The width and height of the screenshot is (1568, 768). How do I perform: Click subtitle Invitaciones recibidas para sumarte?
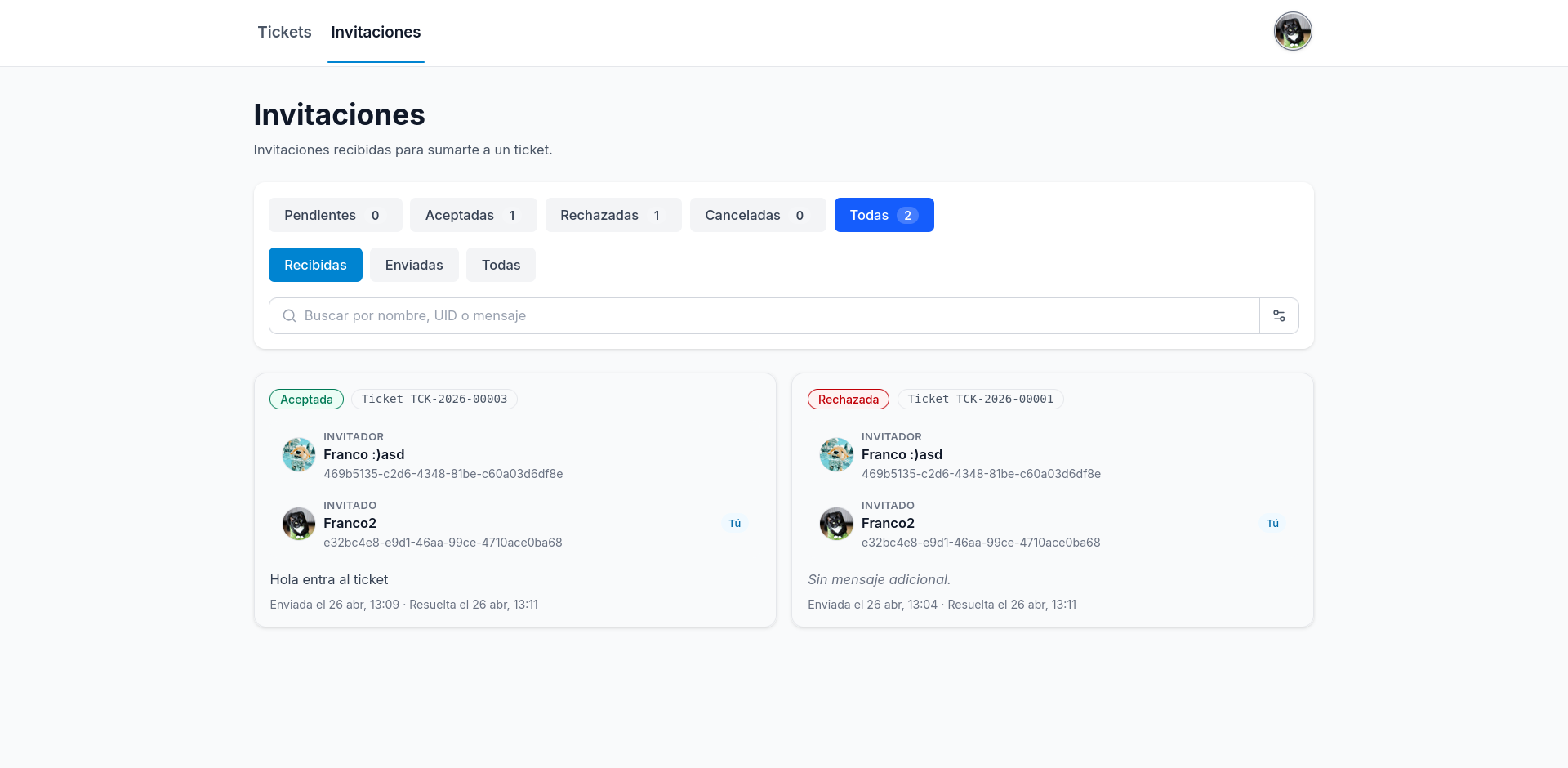coord(403,150)
